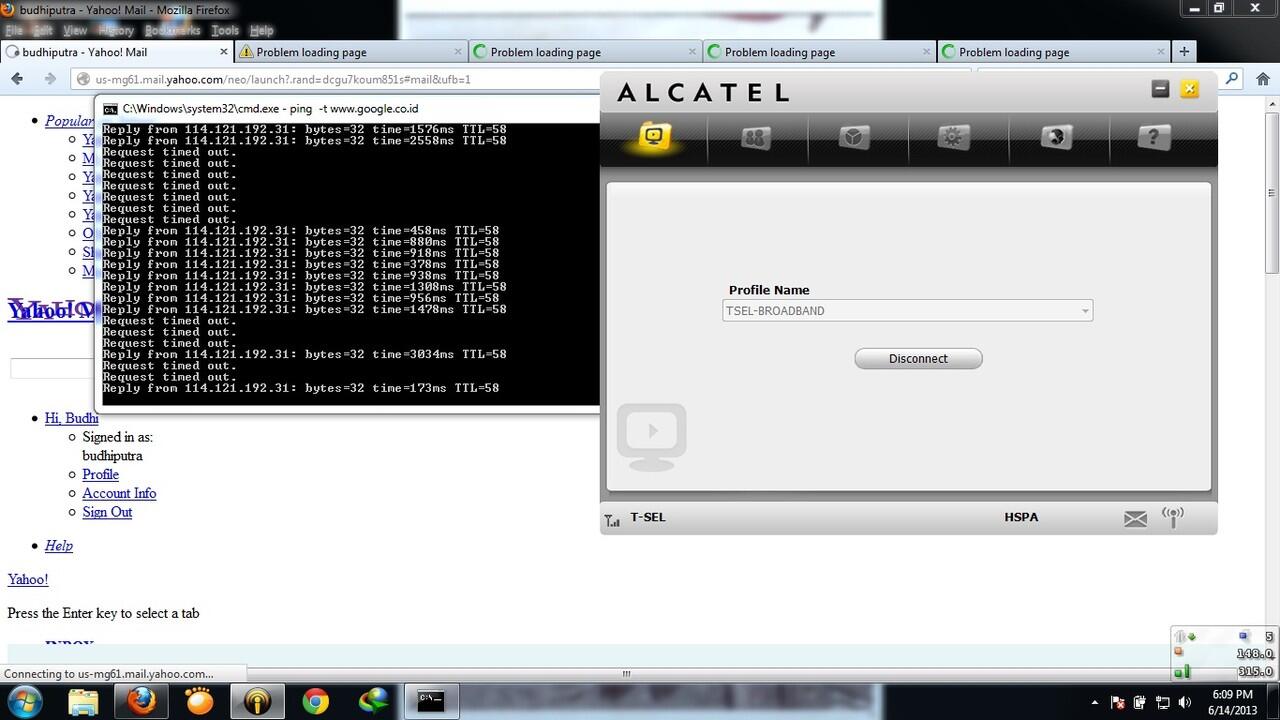
Task: Open the Profile link on Yahoo page
Action: (100, 475)
